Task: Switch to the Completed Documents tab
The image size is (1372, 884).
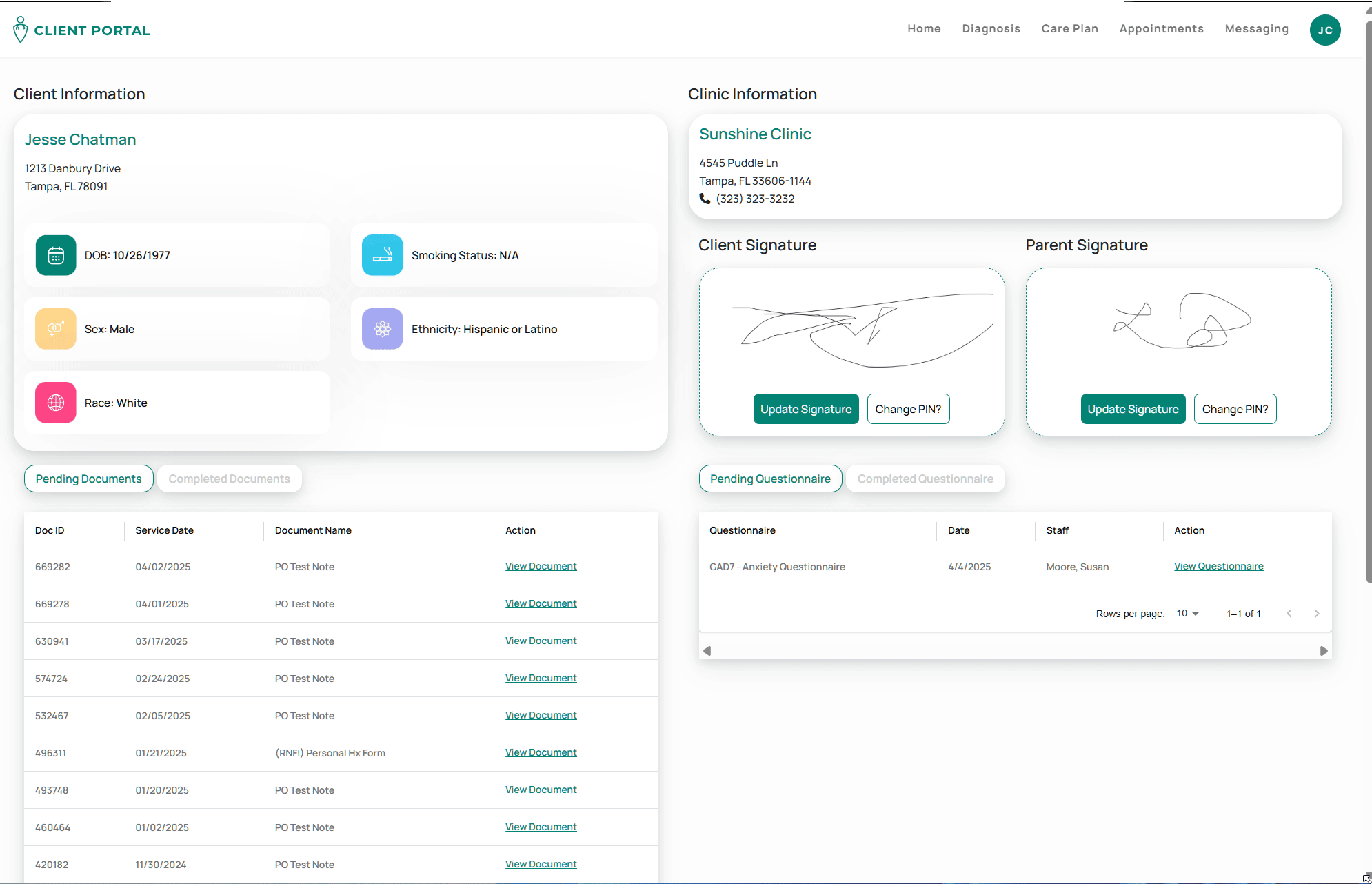Action: click(x=230, y=479)
